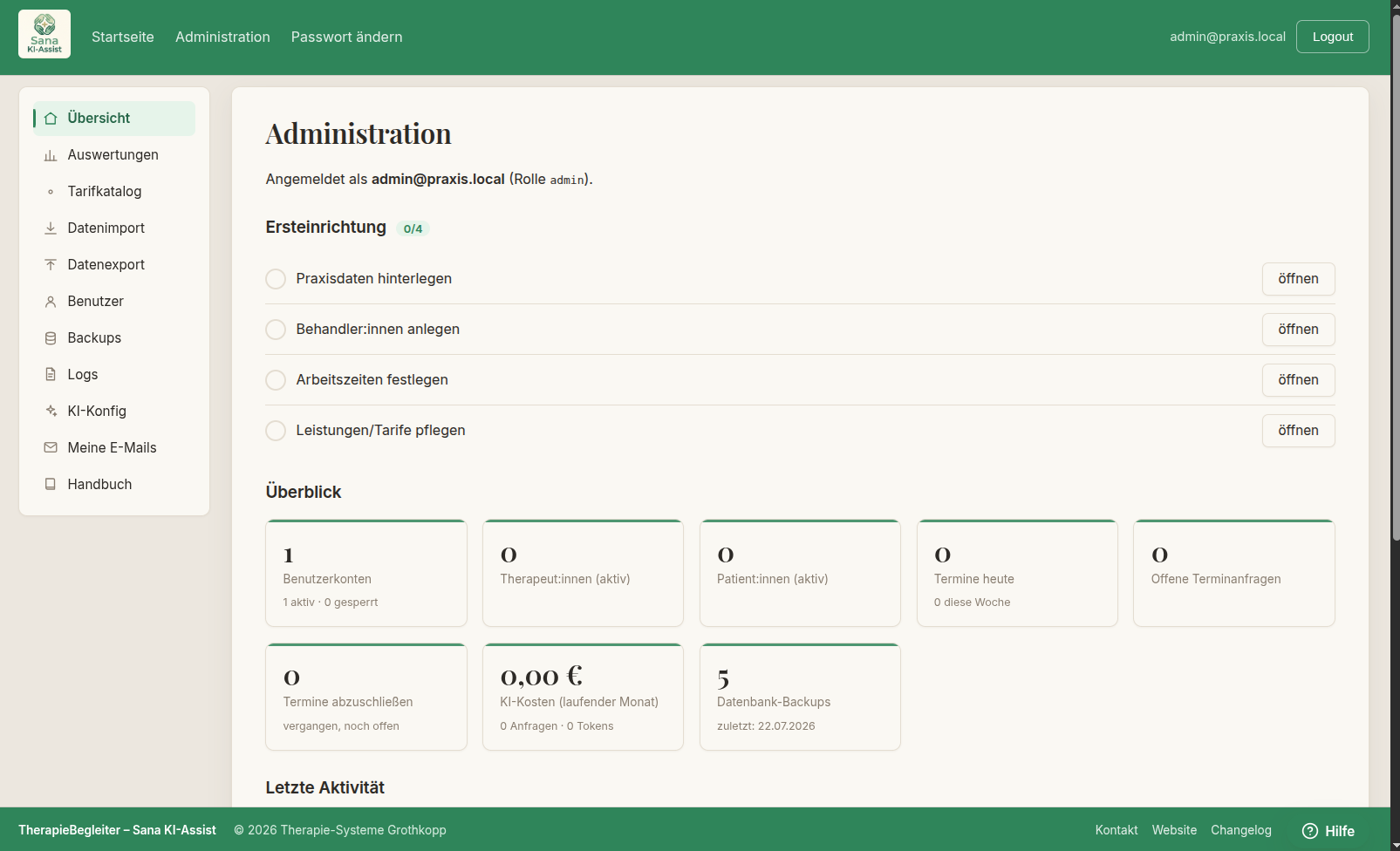Open the Administration menu in the top bar
The width and height of the screenshot is (1400, 851).
[x=222, y=37]
